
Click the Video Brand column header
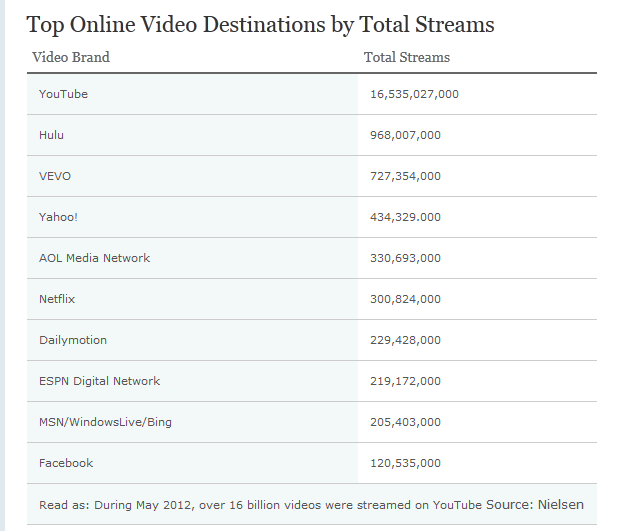[71, 57]
